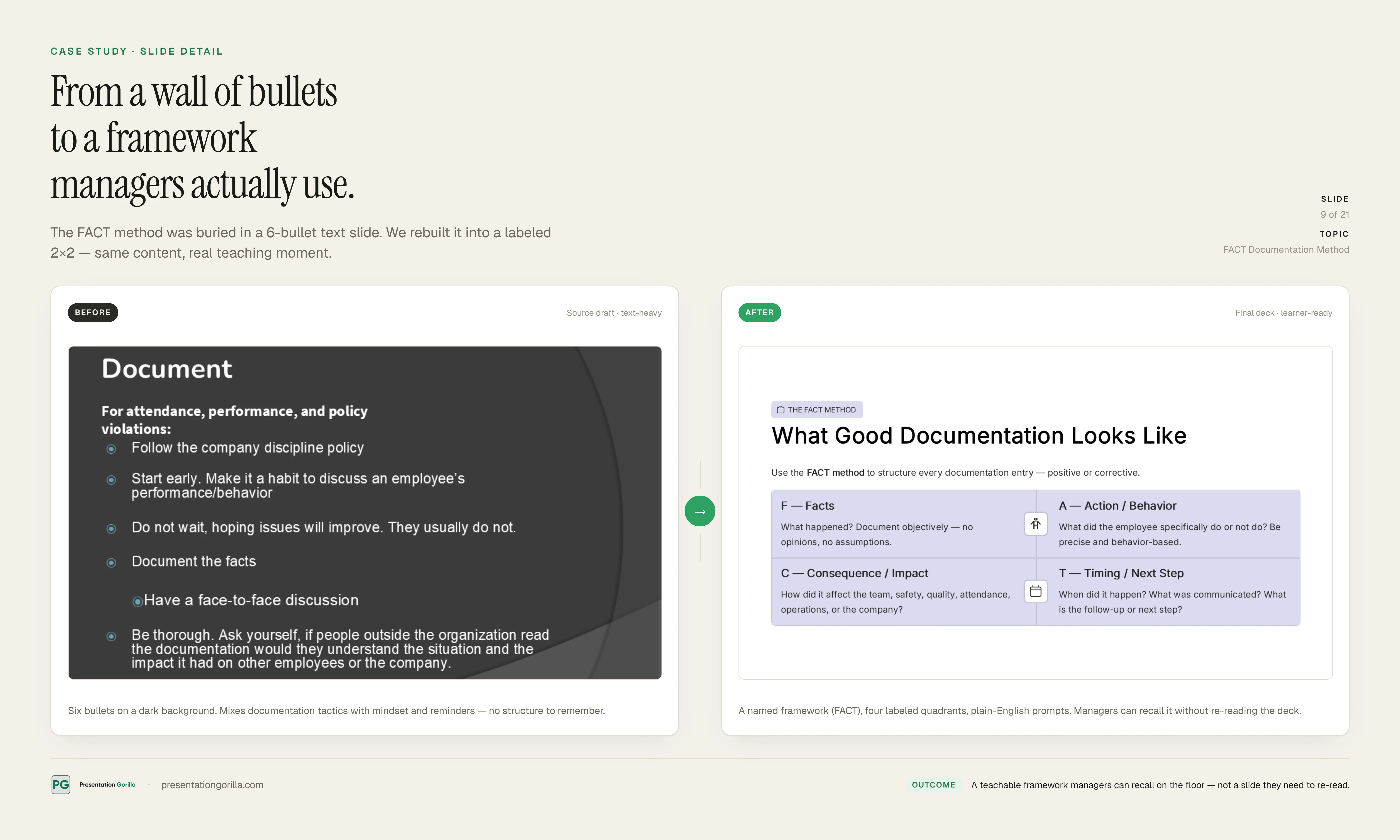Image resolution: width=1400 pixels, height=840 pixels.
Task: Click the clipboard icon in THE FACT METHOD tag
Action: point(780,410)
